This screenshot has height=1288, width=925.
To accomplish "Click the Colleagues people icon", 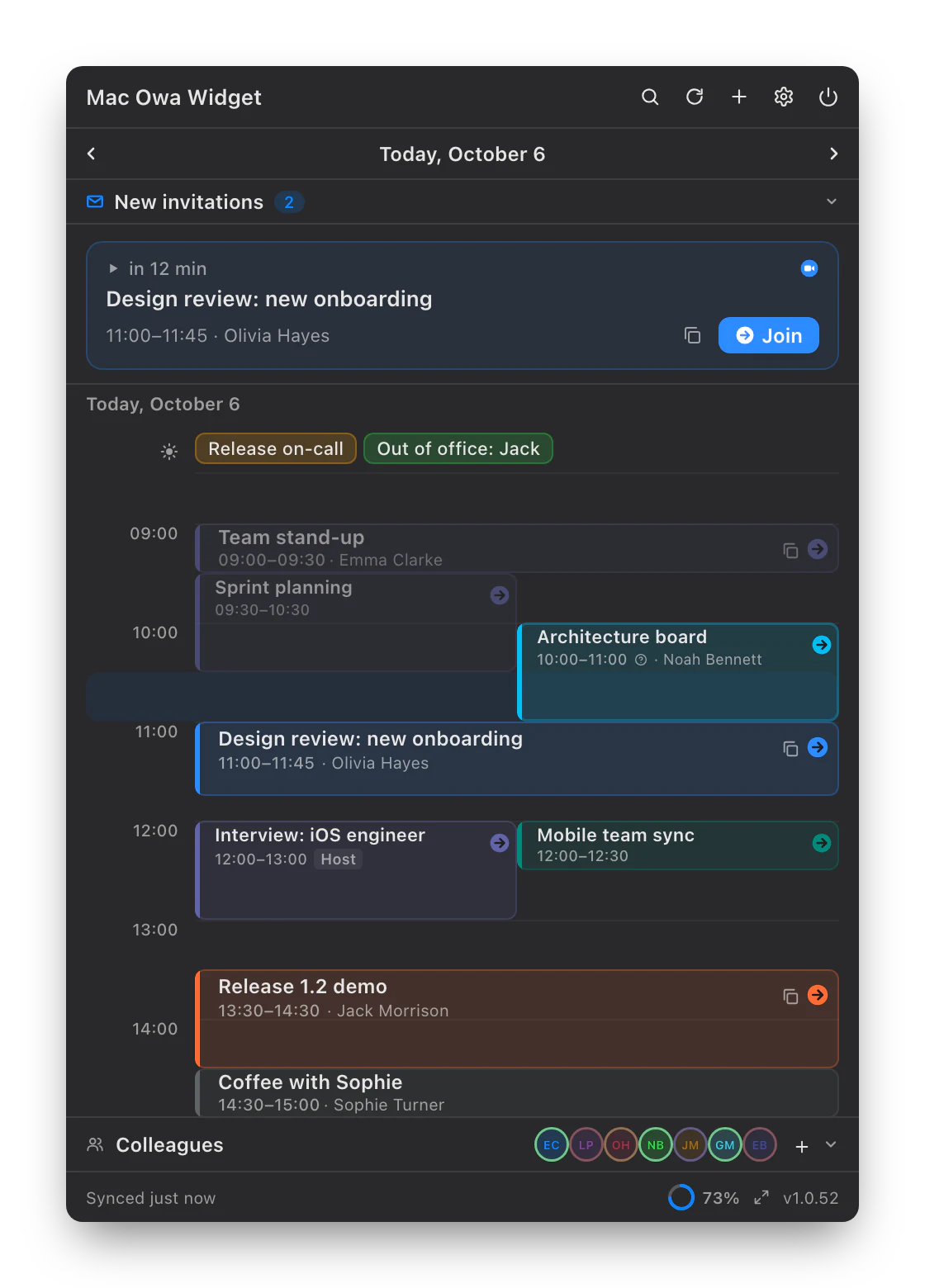I will [x=95, y=1144].
